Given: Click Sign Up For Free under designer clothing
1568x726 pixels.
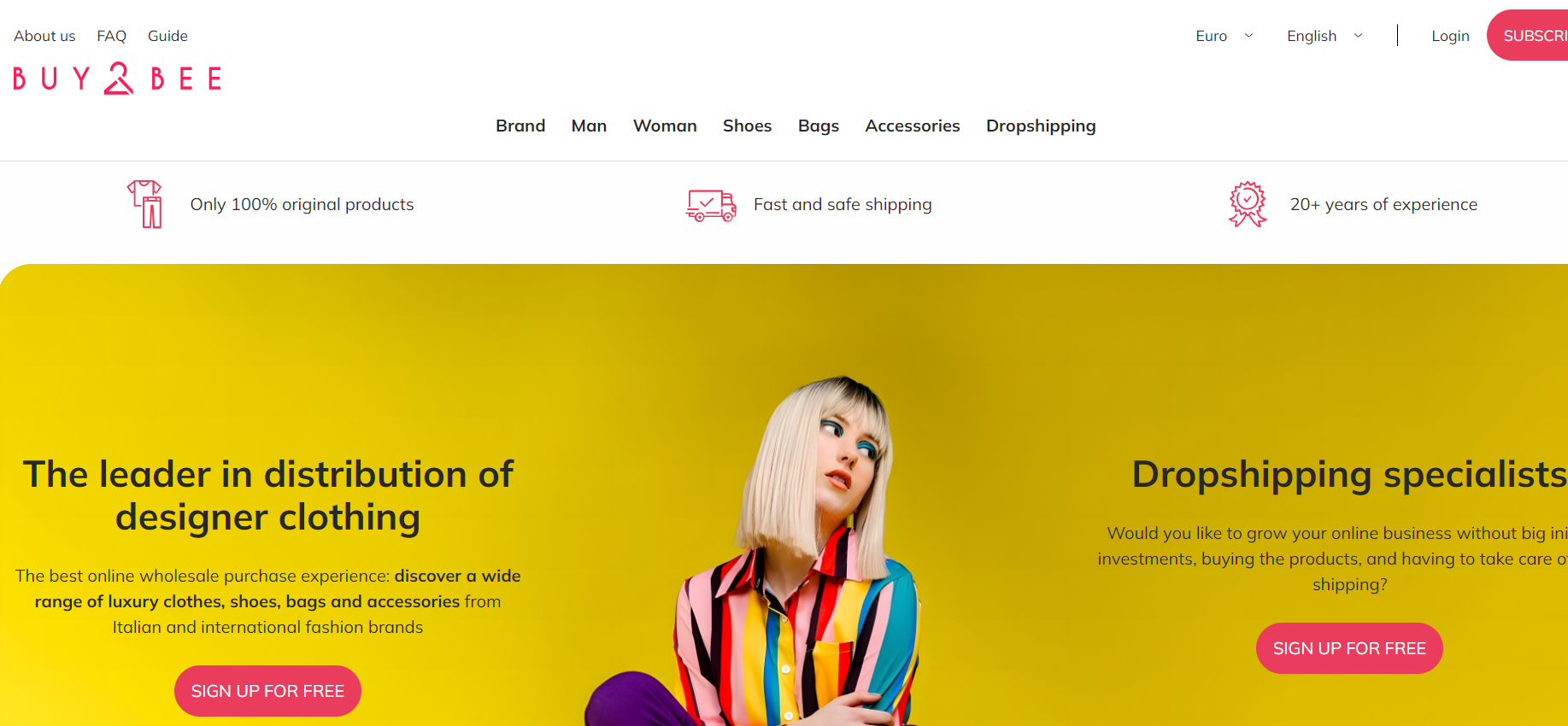Looking at the screenshot, I should pos(267,691).
